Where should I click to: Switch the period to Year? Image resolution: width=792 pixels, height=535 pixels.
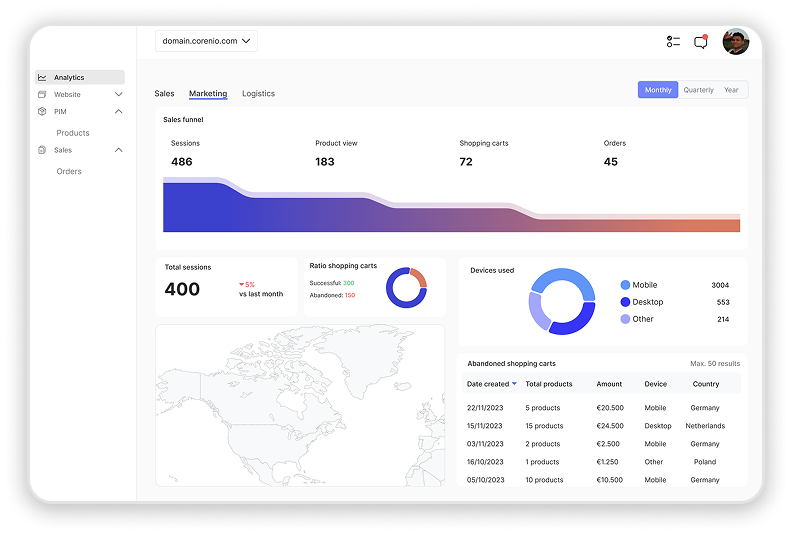(x=731, y=90)
